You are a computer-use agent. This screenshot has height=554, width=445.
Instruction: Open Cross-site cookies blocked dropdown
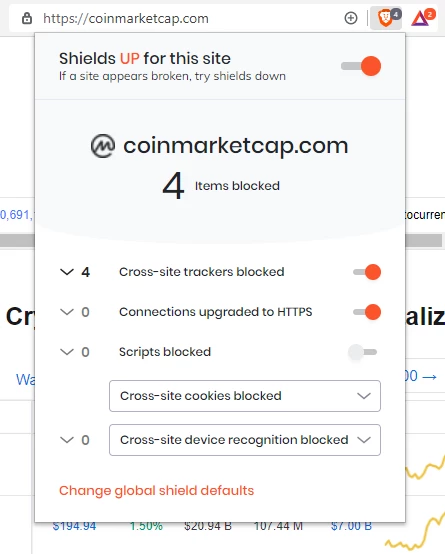point(245,396)
